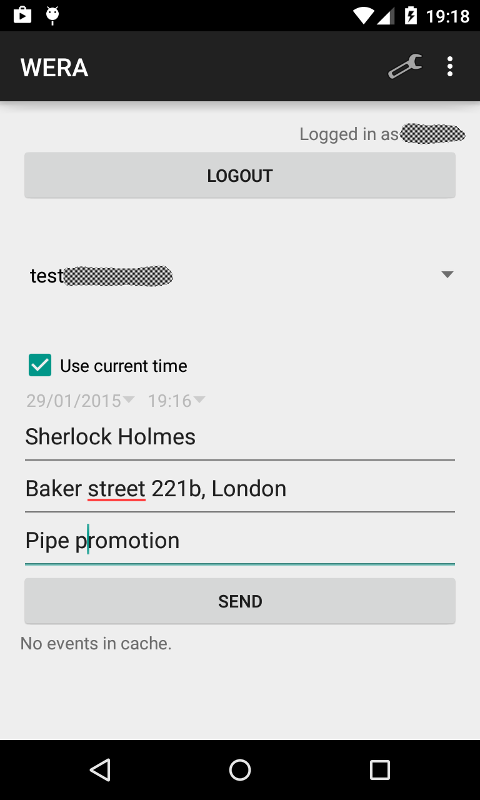This screenshot has height=800, width=480.
Task: Tap the WERA app title
Action: [x=55, y=67]
